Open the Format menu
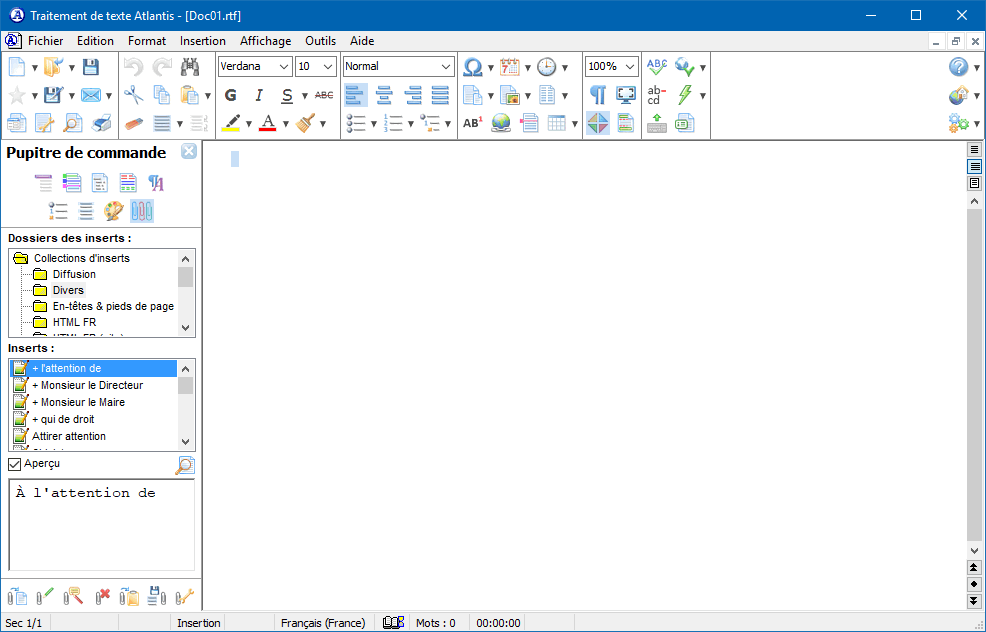This screenshot has width=986, height=632. [x=147, y=41]
